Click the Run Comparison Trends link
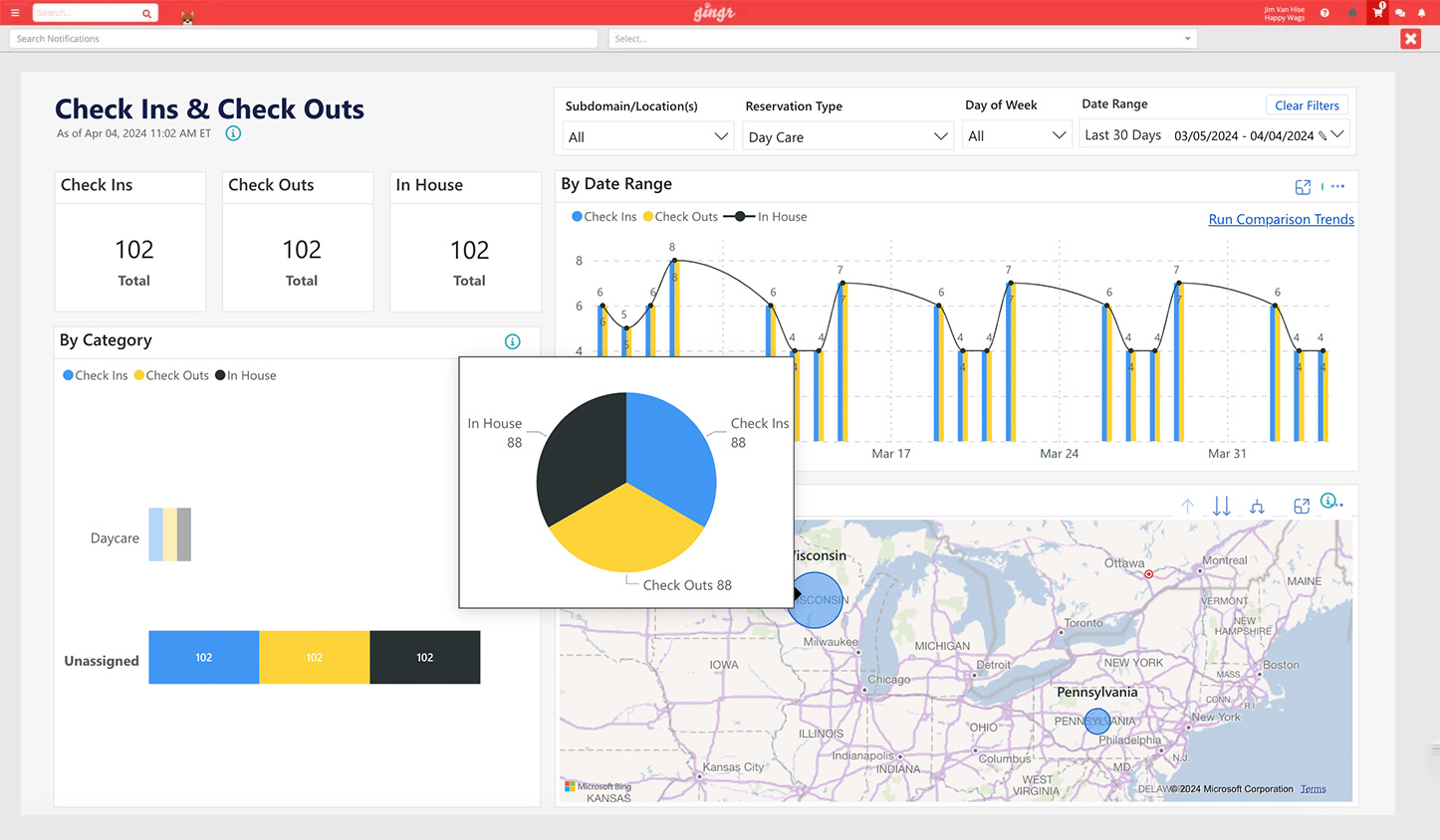This screenshot has height=840, width=1440. 1281,219
